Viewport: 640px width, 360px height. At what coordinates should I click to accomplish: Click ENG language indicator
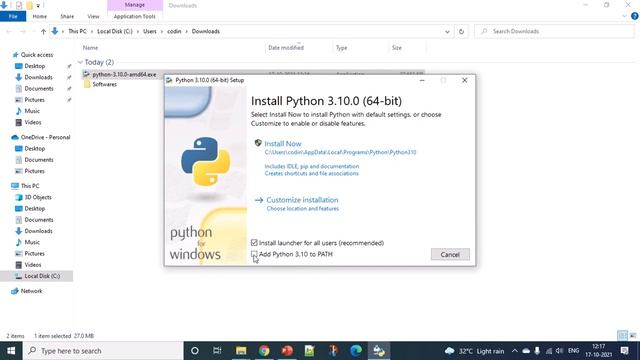click(573, 351)
